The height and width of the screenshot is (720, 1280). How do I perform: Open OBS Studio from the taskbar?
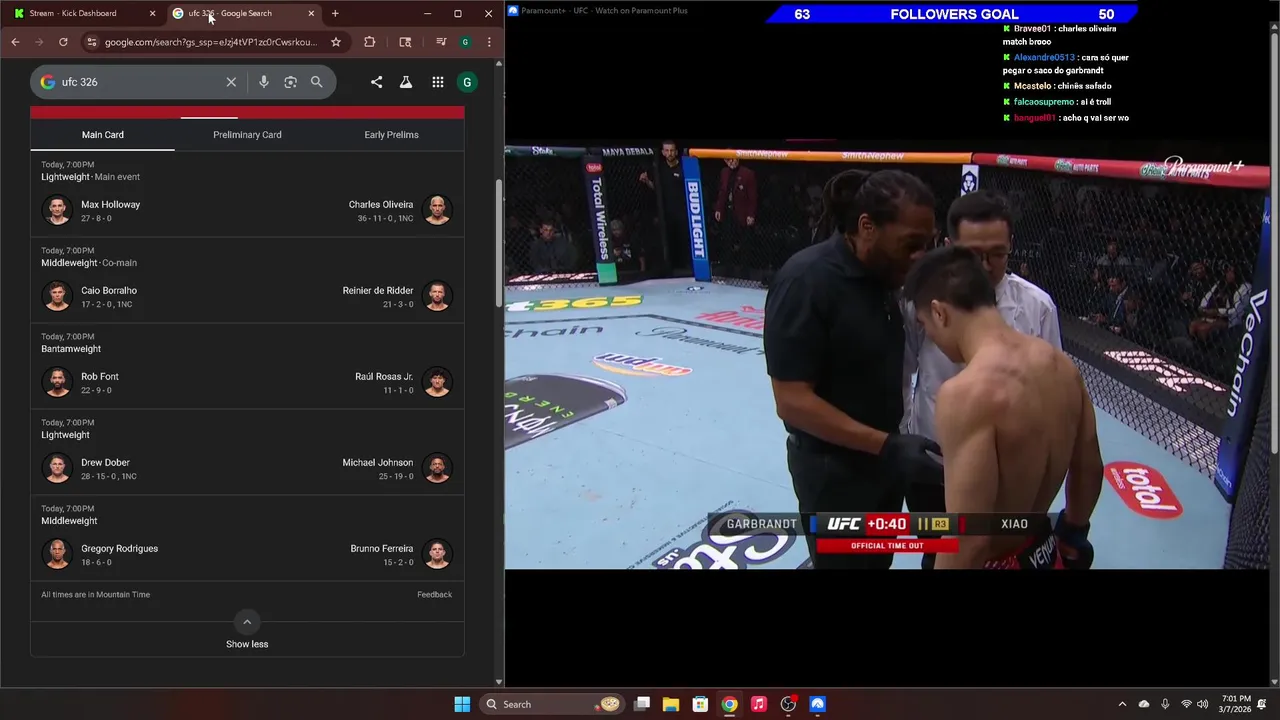coord(788,704)
